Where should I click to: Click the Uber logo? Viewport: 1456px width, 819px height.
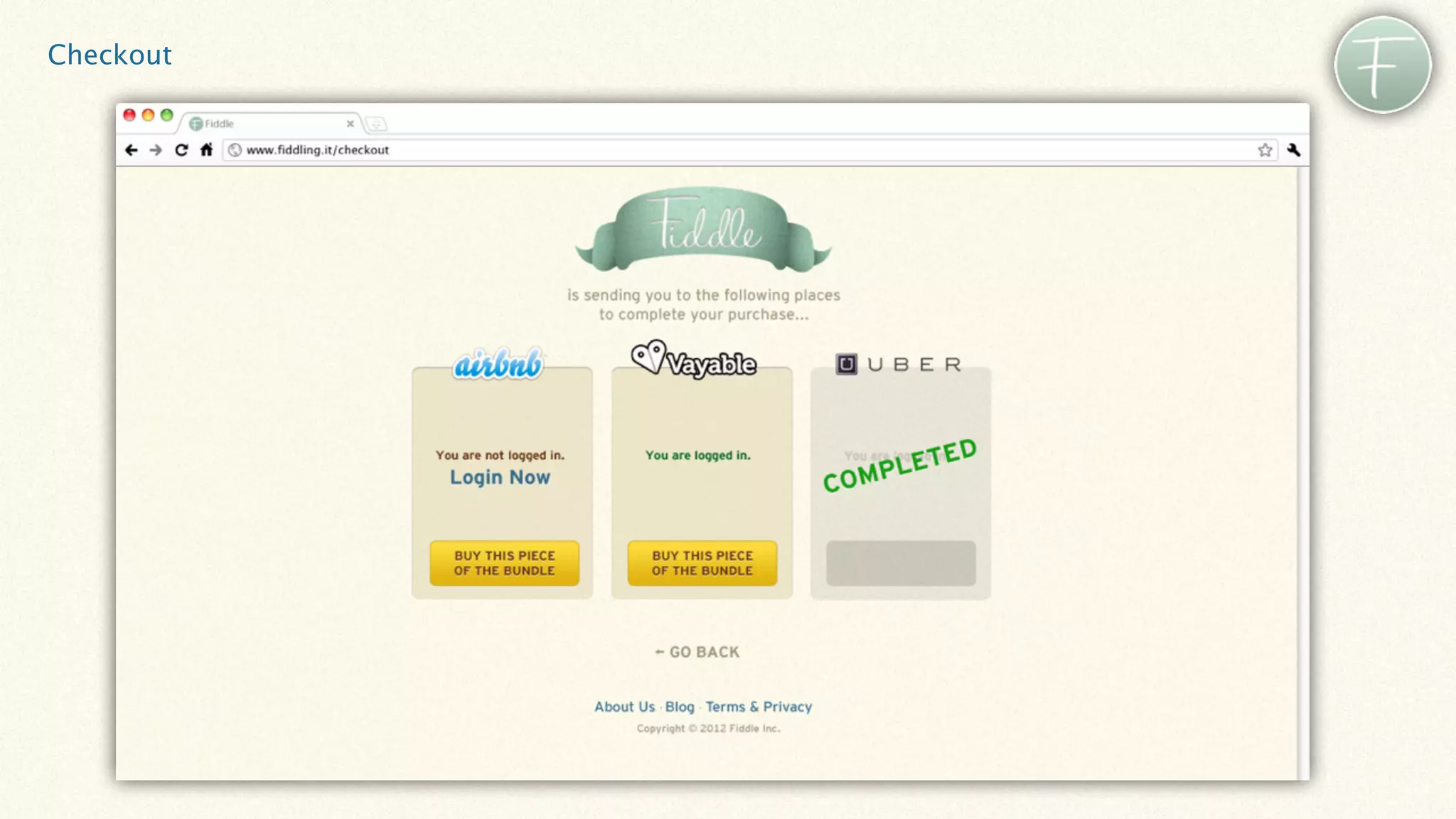[x=899, y=365]
